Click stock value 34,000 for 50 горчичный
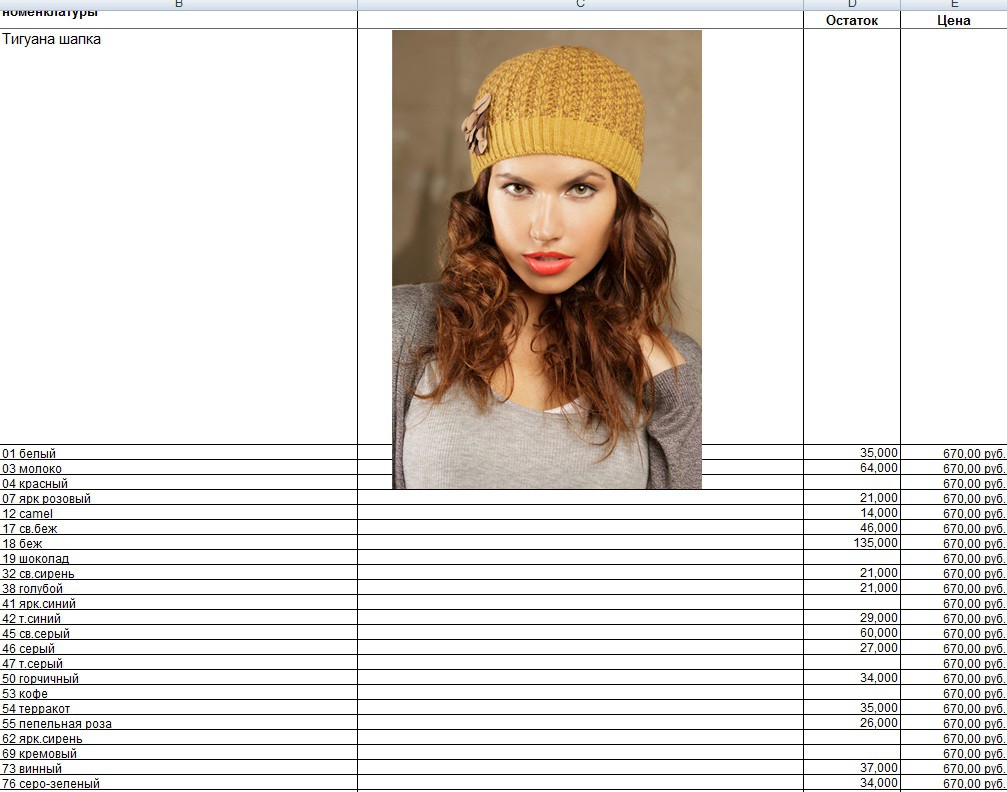The image size is (1007, 792). click(x=852, y=677)
